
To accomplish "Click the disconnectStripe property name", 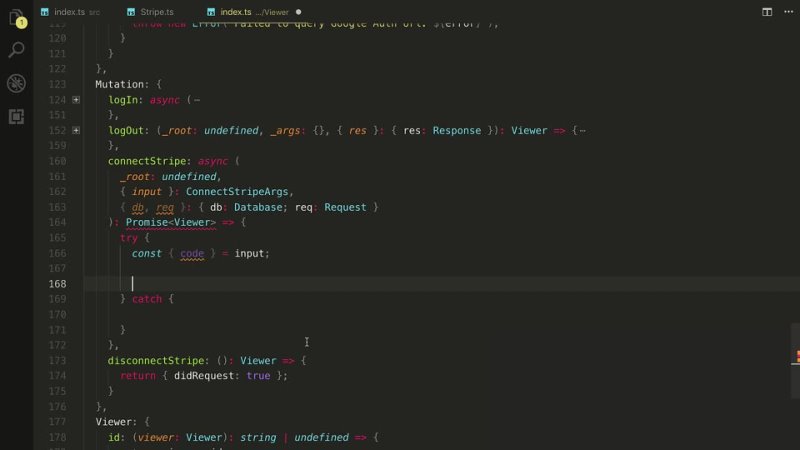I will coord(156,360).
